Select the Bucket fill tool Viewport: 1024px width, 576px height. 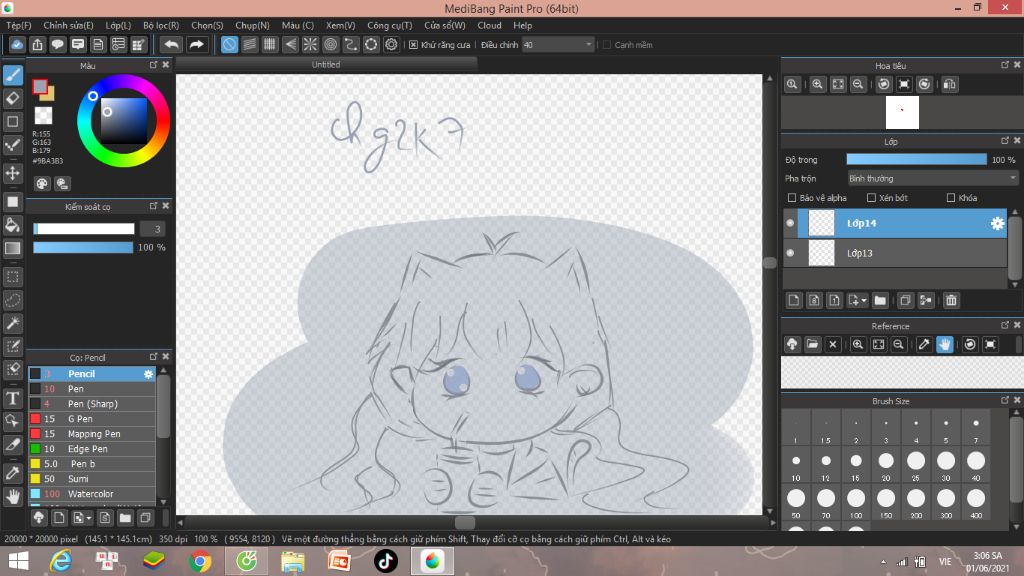13,225
